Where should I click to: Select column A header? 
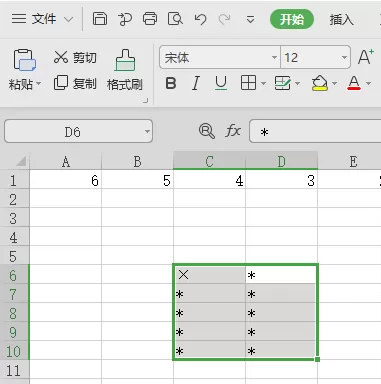66,162
